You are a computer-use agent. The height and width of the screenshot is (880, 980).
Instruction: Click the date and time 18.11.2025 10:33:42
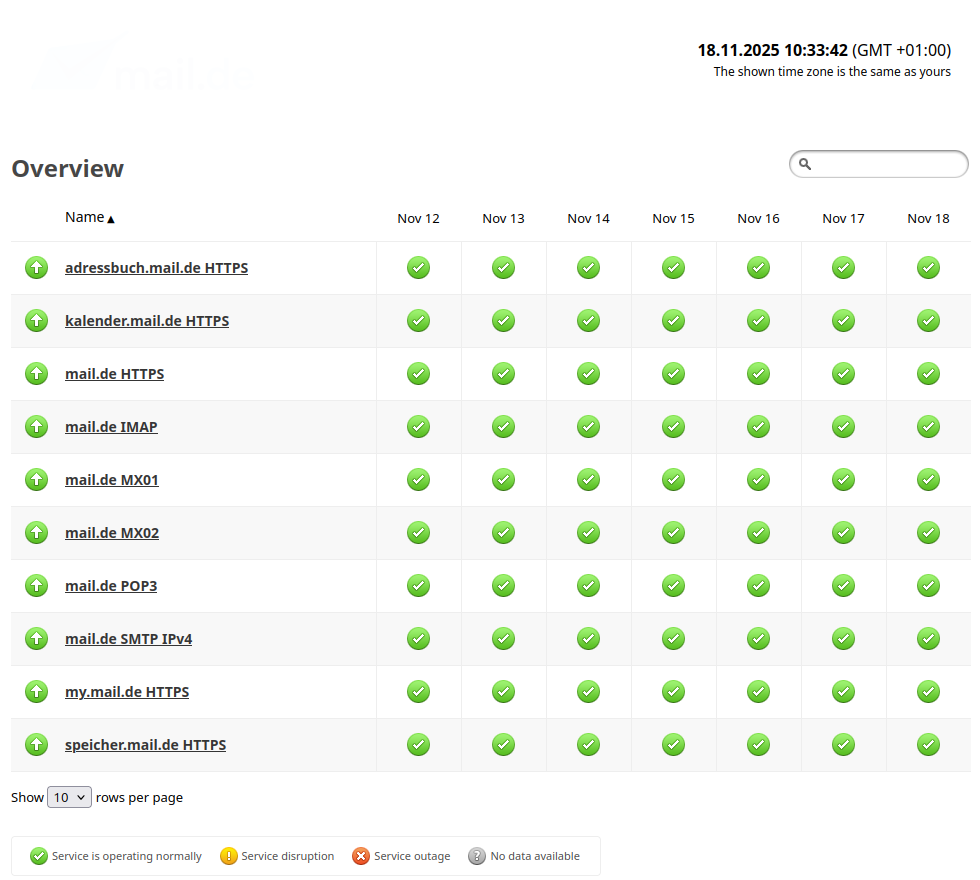coord(772,50)
